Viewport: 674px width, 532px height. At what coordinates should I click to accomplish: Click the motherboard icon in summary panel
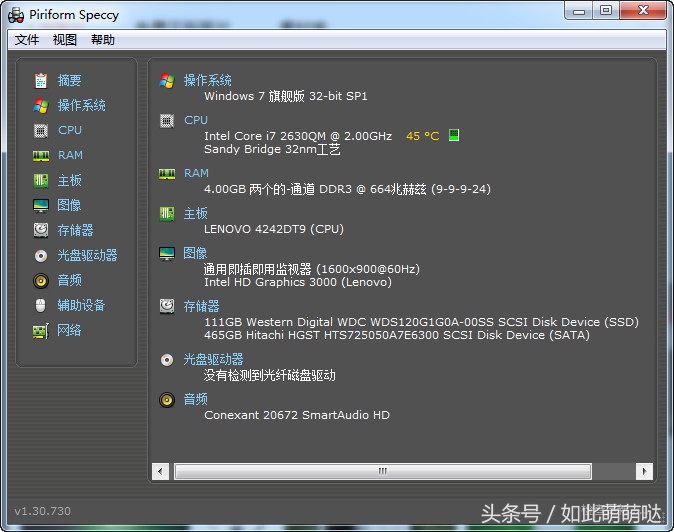167,214
